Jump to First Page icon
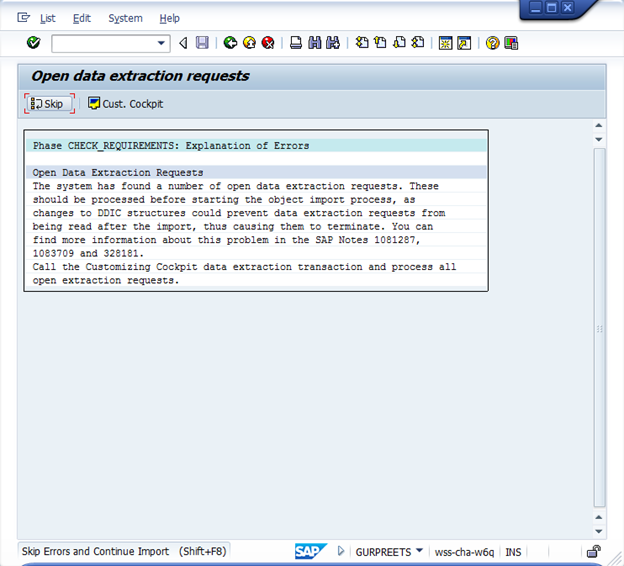Screen dimensions: 624x566 [362, 43]
